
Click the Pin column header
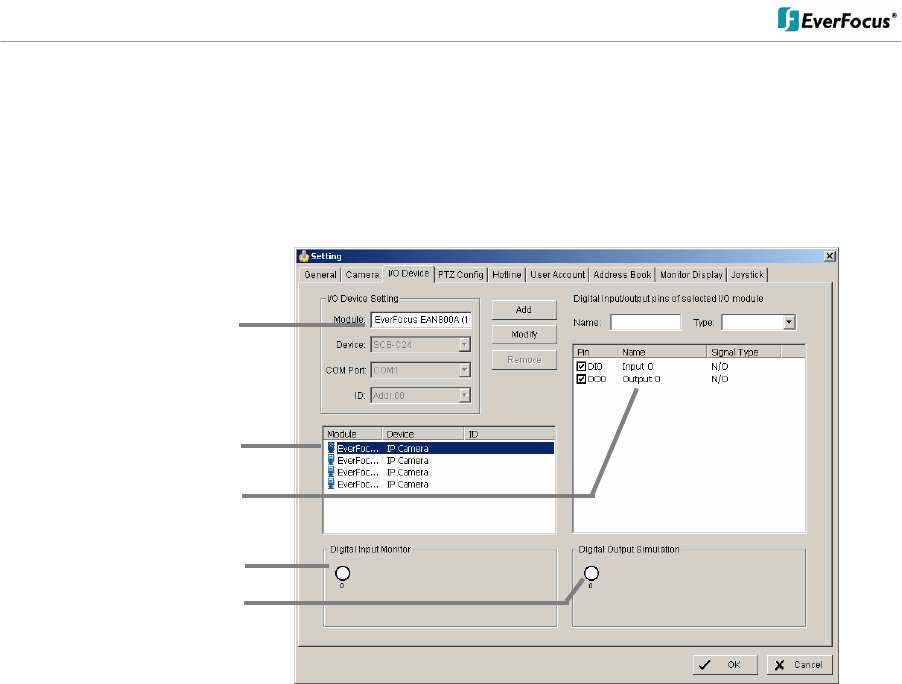coord(595,351)
